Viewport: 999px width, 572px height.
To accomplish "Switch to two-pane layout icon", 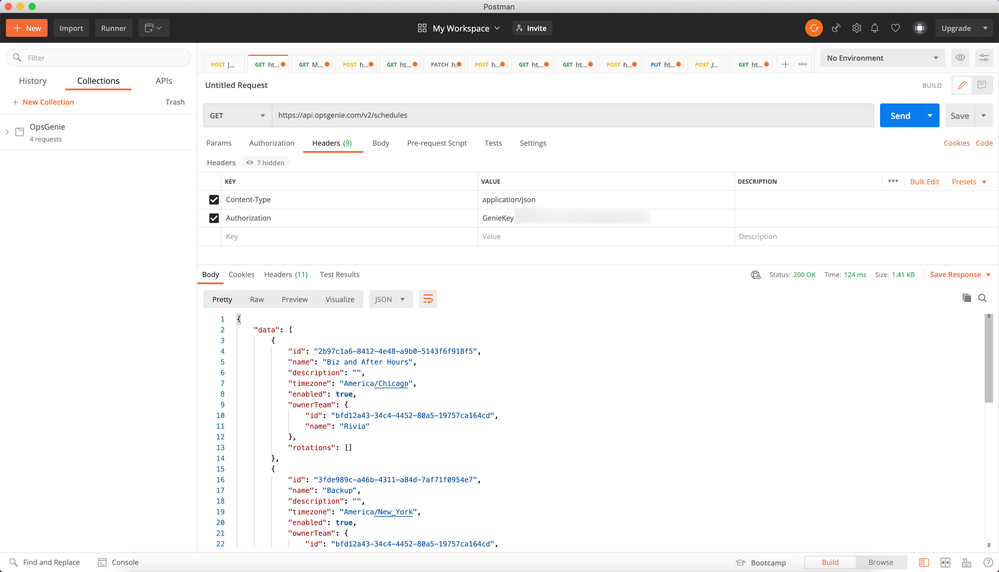I will 945,562.
